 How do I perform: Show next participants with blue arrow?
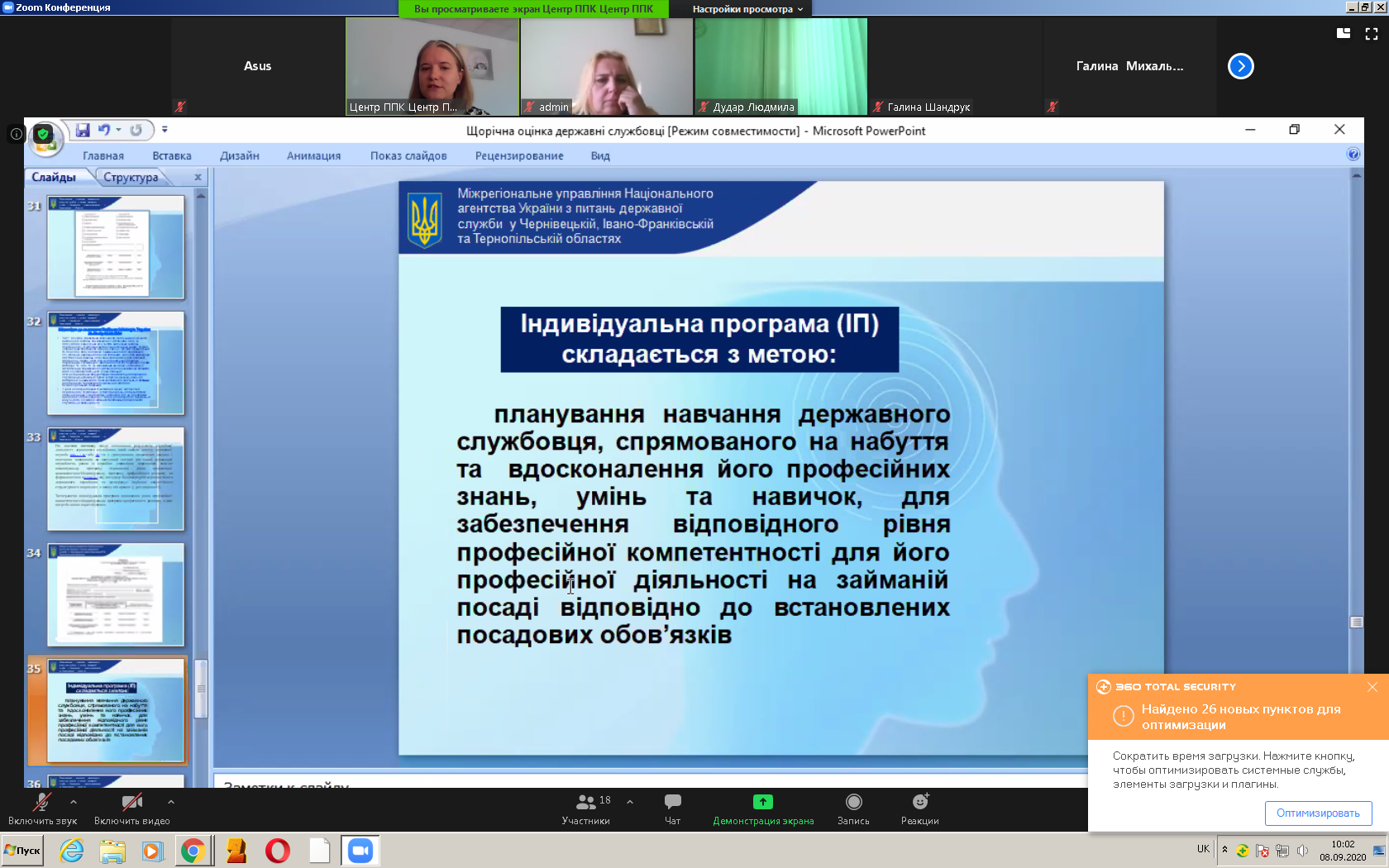(x=1240, y=66)
